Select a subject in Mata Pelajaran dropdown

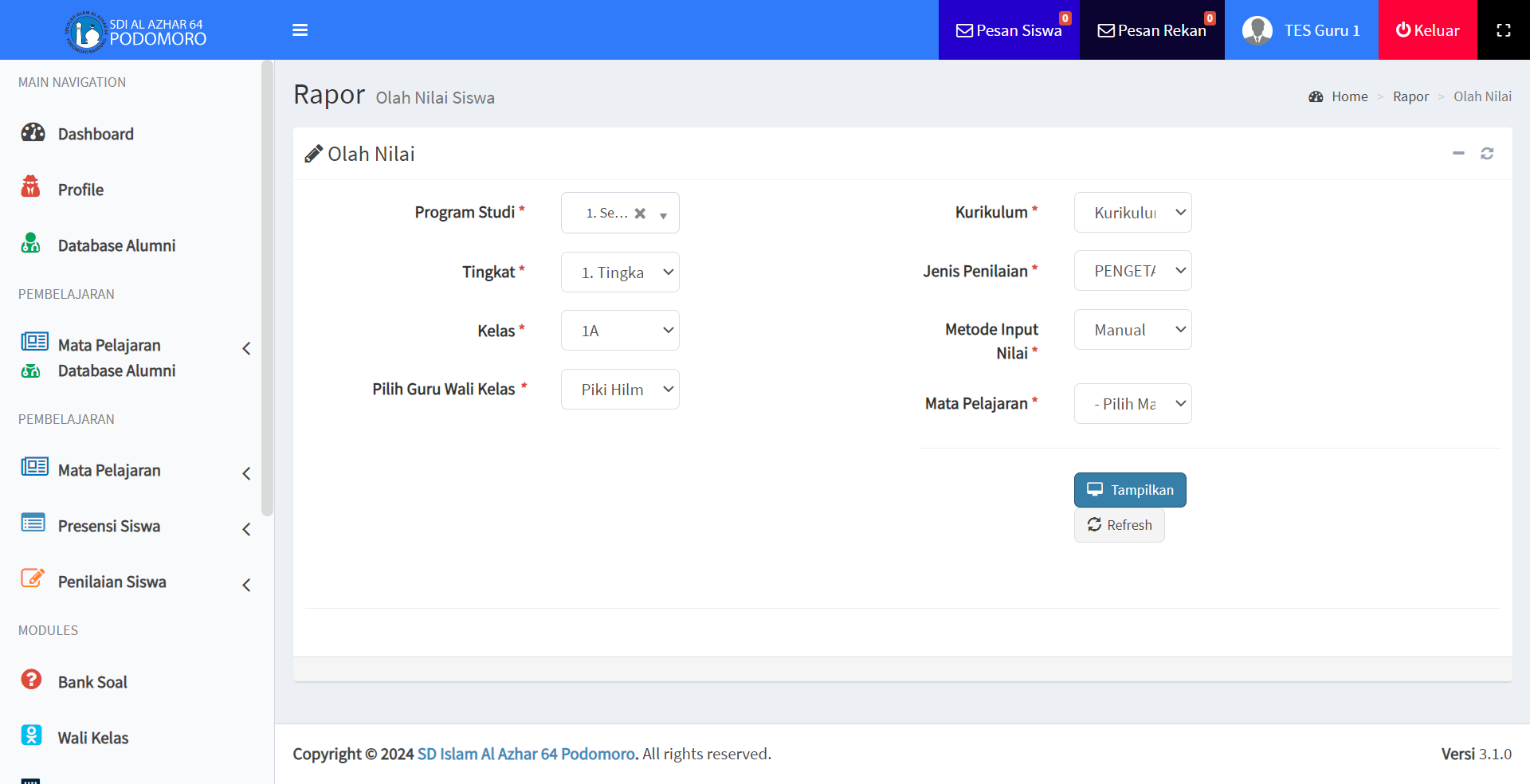click(1132, 404)
